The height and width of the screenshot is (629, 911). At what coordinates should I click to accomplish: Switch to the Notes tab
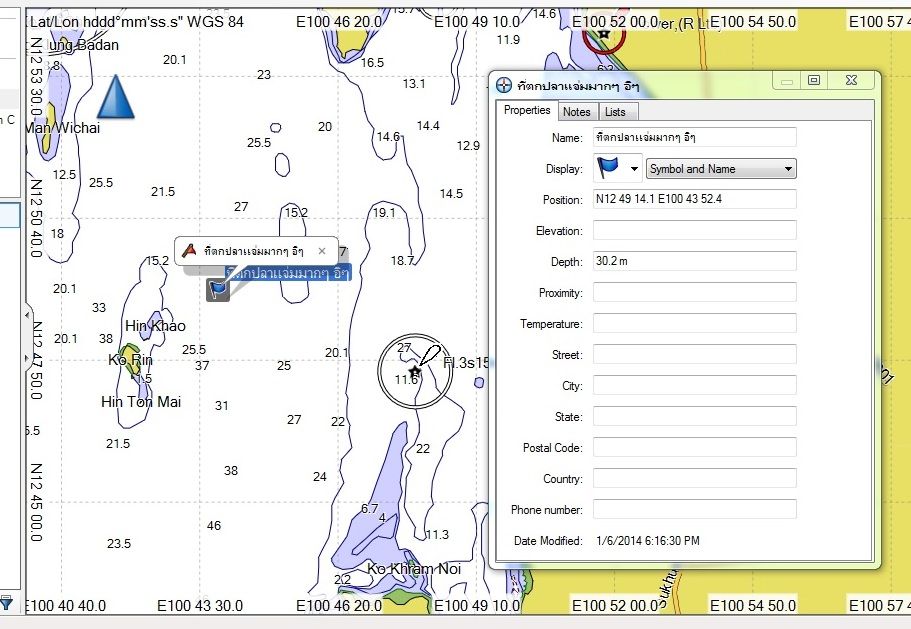[576, 112]
